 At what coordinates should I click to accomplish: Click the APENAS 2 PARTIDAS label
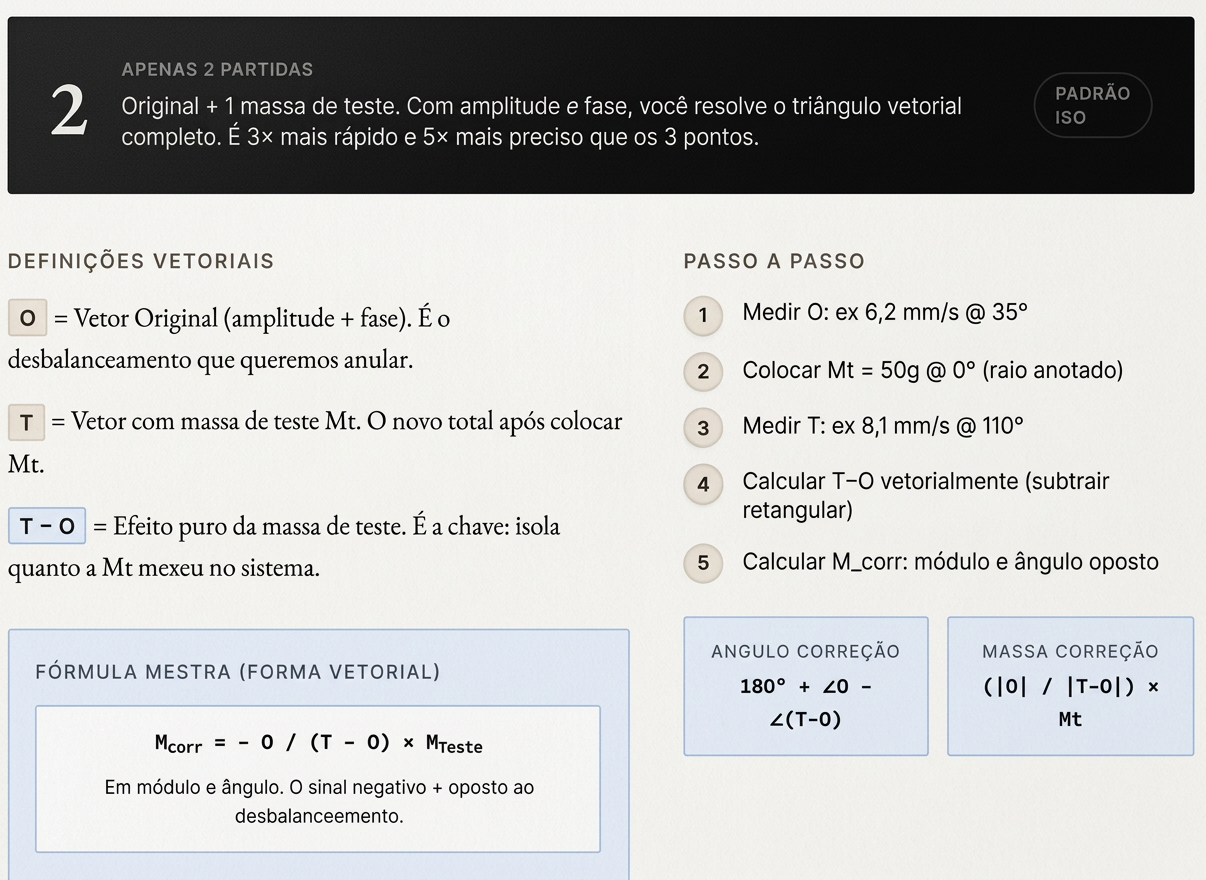tap(217, 70)
